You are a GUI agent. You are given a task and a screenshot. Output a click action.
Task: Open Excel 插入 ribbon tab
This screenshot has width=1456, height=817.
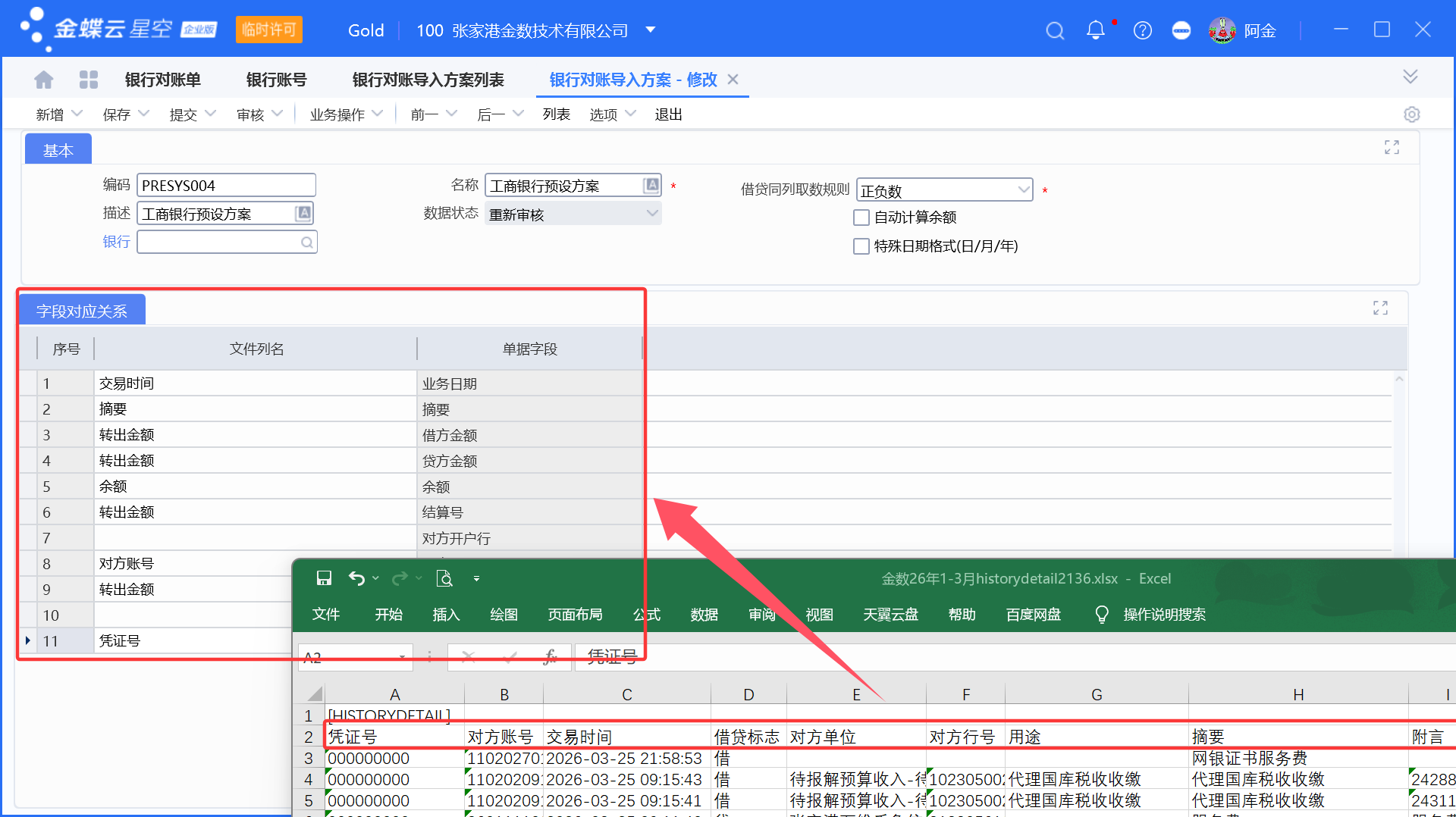point(446,615)
